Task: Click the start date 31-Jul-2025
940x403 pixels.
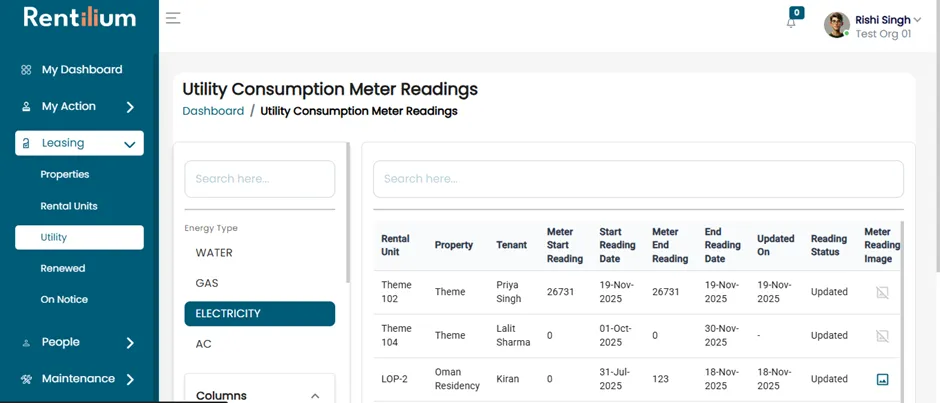Action: 614,380
